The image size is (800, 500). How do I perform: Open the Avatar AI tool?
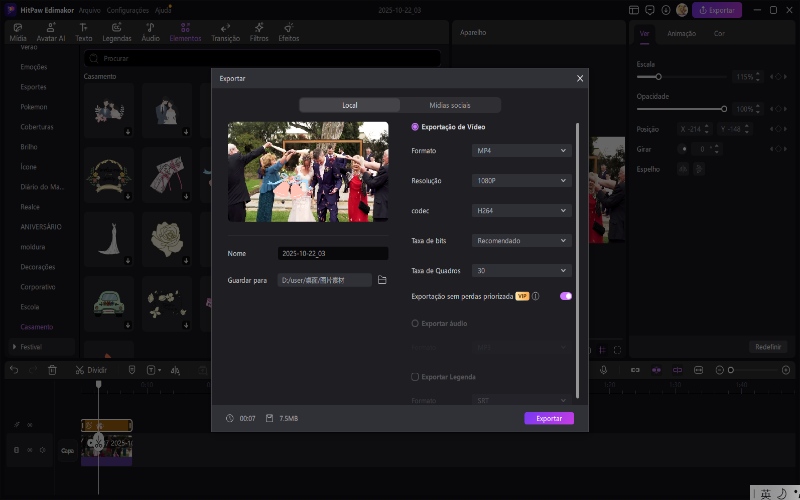pyautogui.click(x=50, y=32)
